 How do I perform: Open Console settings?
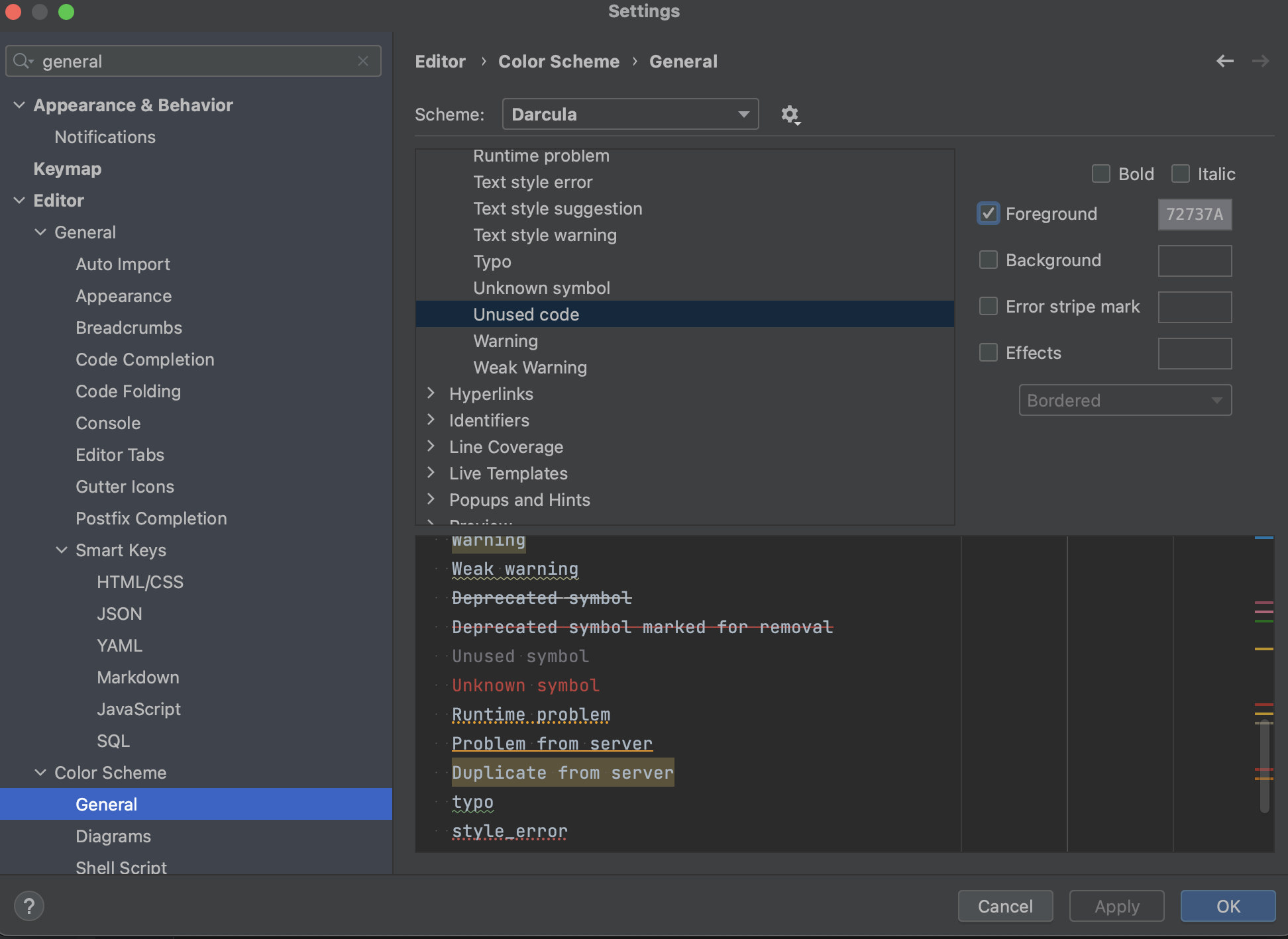(108, 422)
